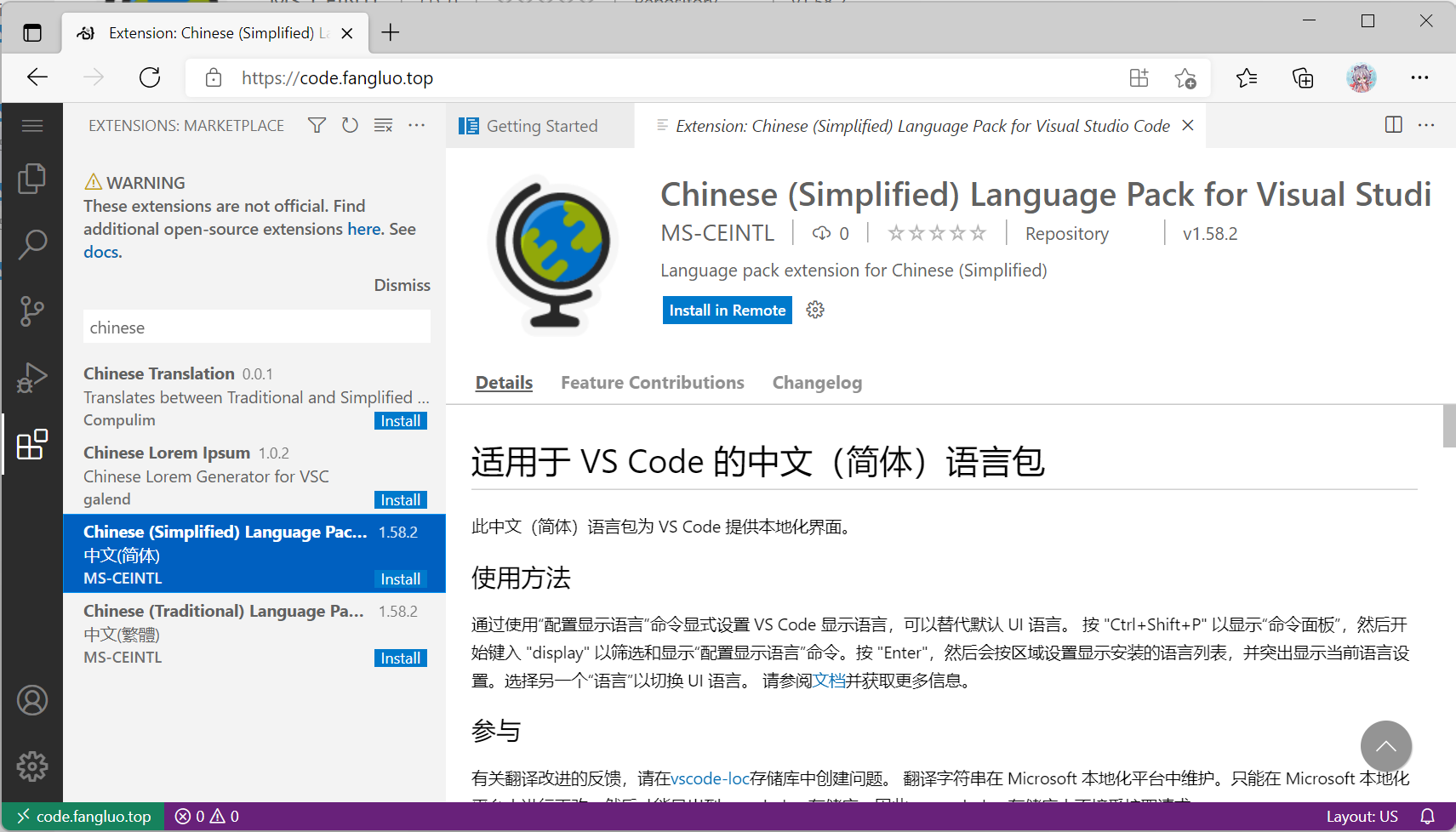1456x832 pixels.
Task: Add this page to favorites
Action: click(1185, 78)
